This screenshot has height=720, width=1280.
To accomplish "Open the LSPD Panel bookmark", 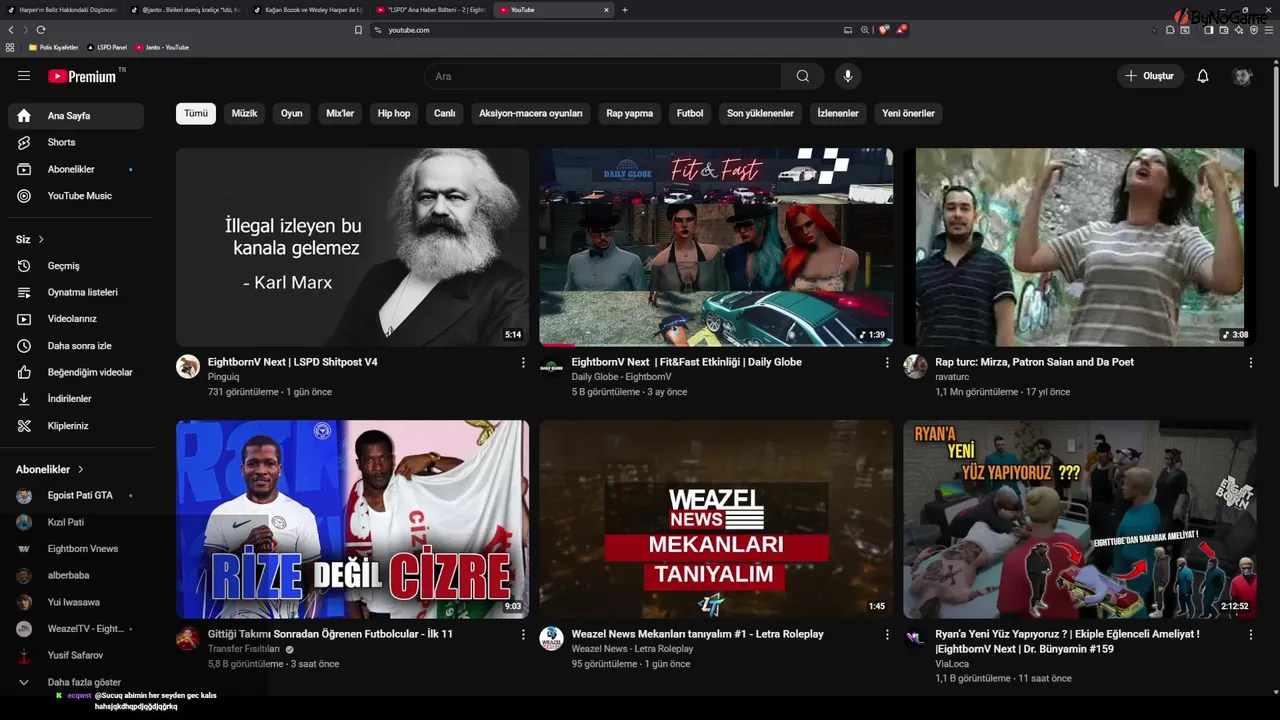I will (107, 47).
